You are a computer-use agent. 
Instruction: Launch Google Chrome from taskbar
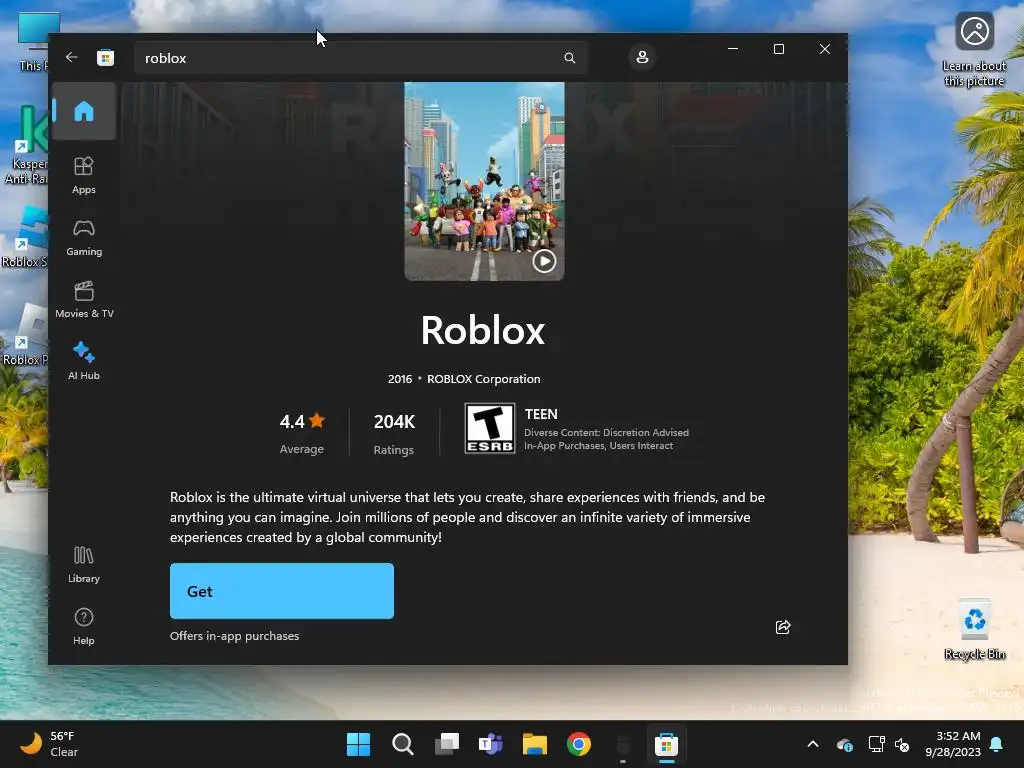[579, 744]
